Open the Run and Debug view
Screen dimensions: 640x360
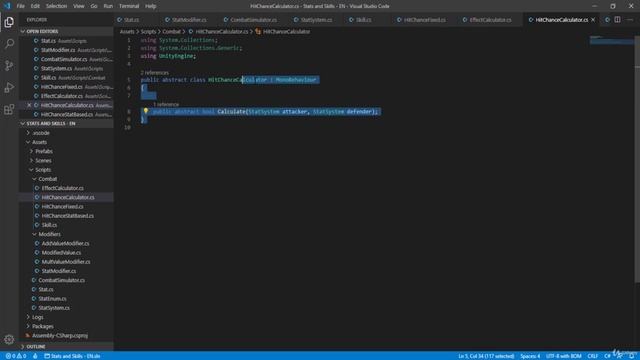[x=9, y=87]
